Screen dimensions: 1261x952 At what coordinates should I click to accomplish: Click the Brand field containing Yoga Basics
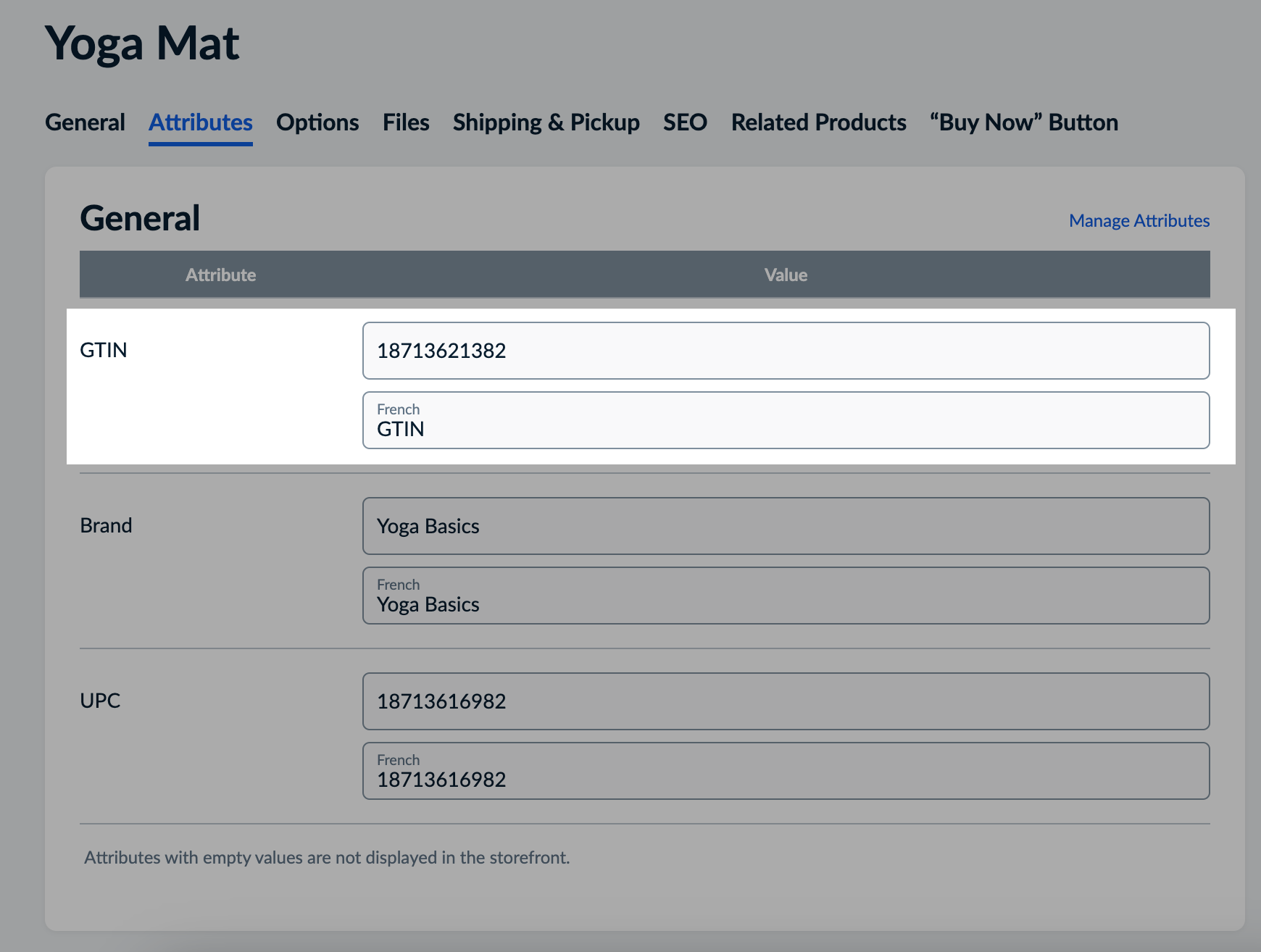point(786,526)
